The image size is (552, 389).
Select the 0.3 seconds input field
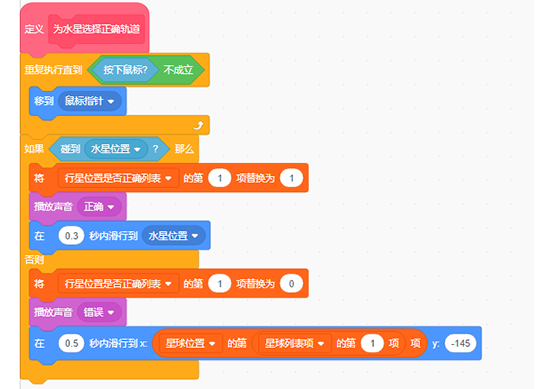point(71,236)
